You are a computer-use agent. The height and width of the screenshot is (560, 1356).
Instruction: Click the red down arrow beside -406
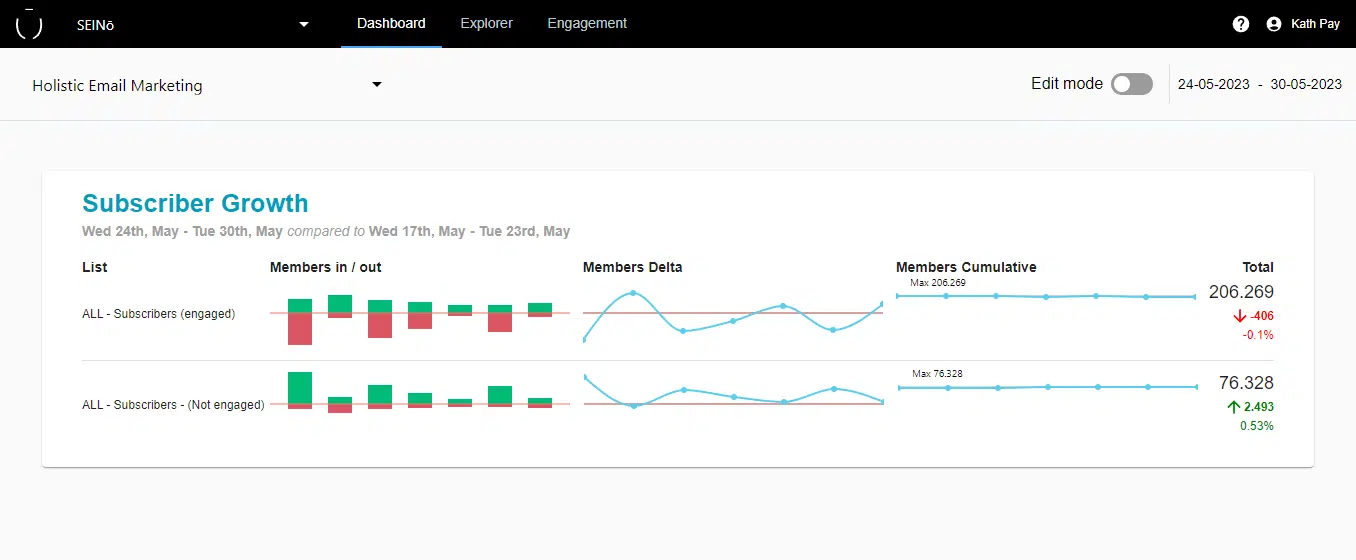1240,316
